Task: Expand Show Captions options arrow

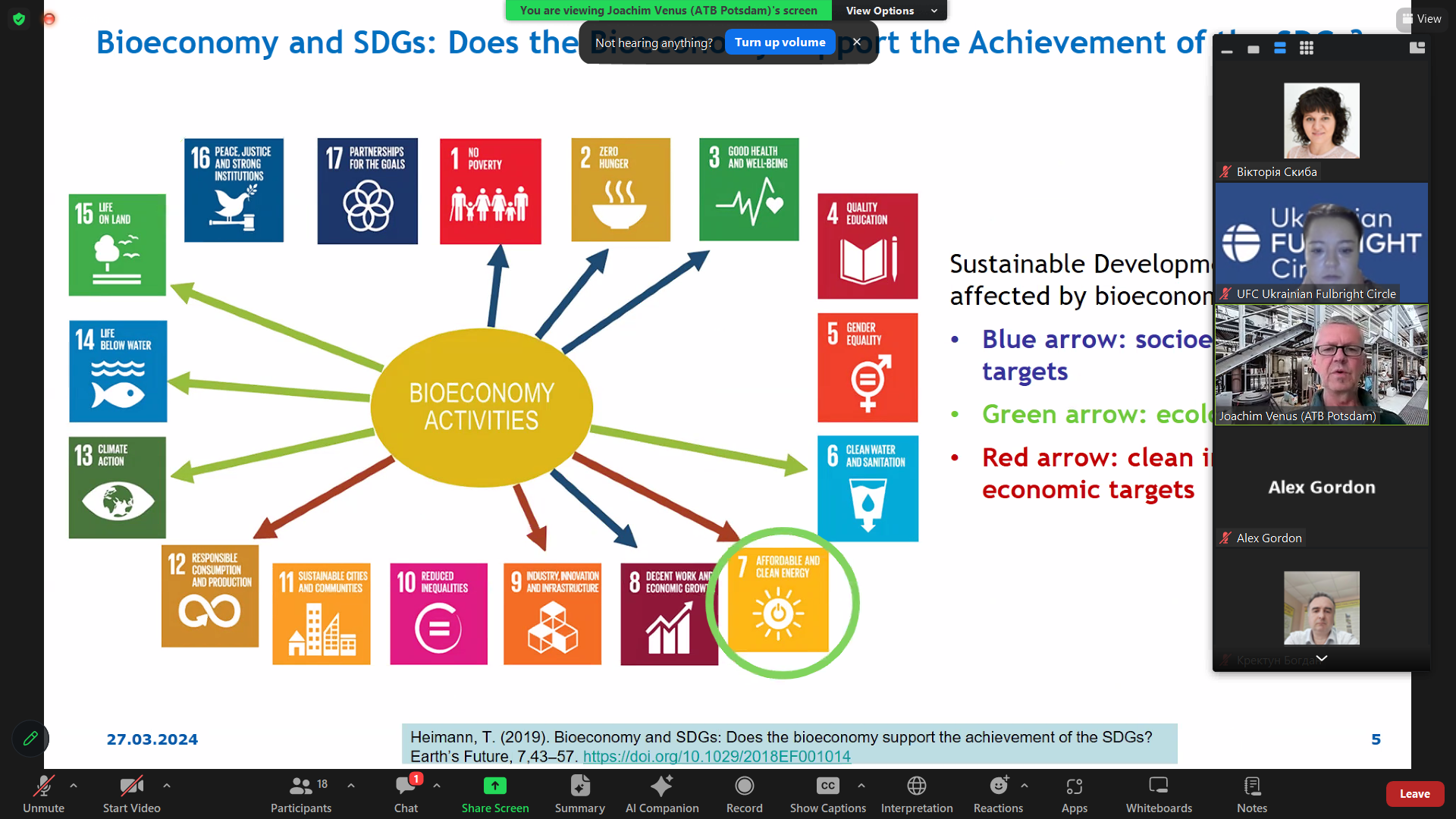Action: tap(861, 786)
